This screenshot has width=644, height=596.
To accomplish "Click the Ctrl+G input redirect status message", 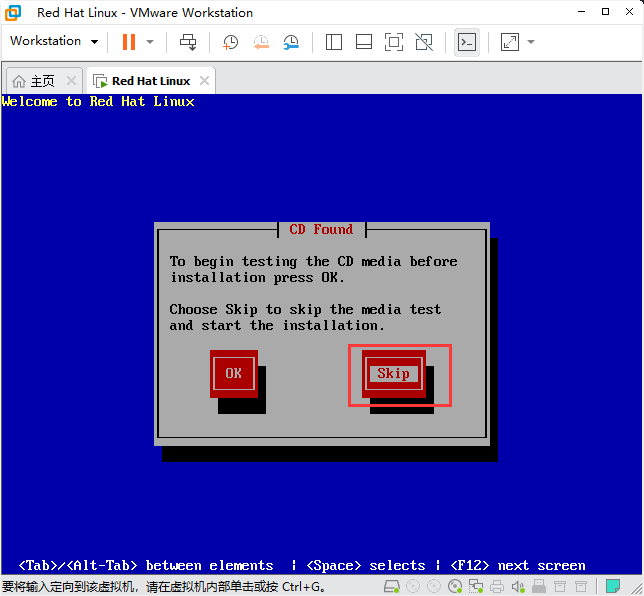I will [x=164, y=586].
